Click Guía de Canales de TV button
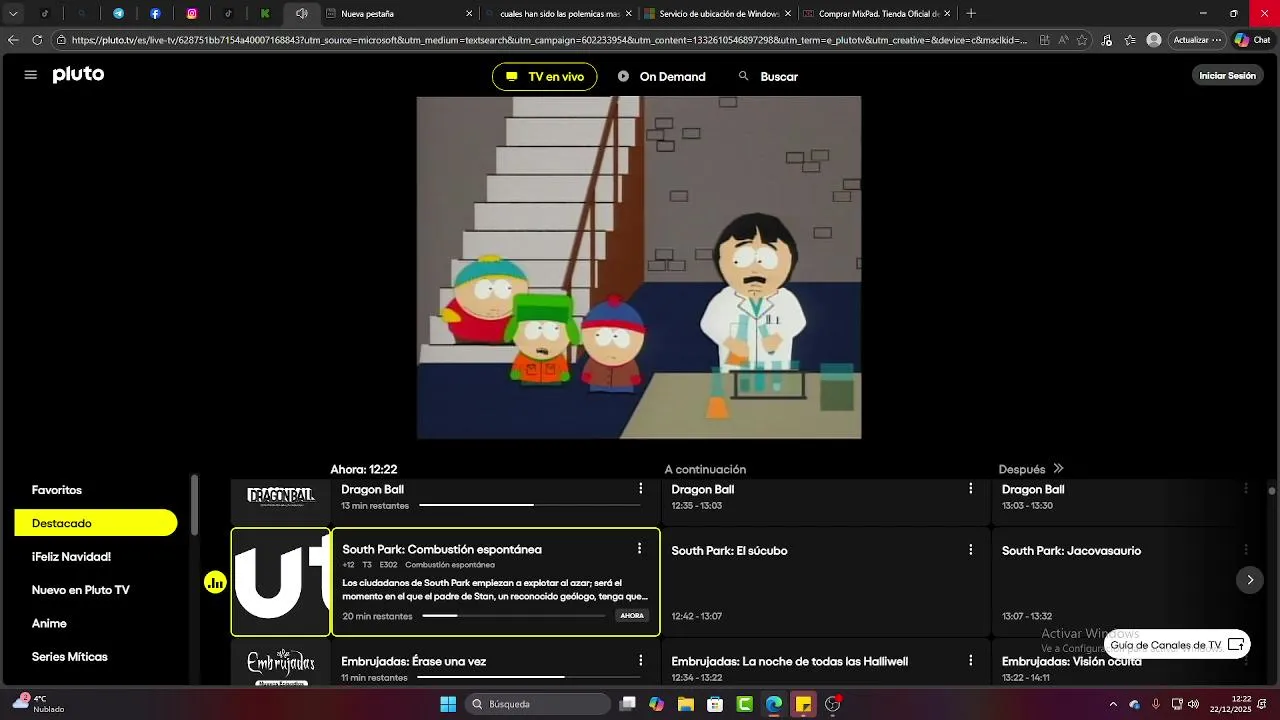Viewport: 1280px width, 720px height. [x=1177, y=645]
